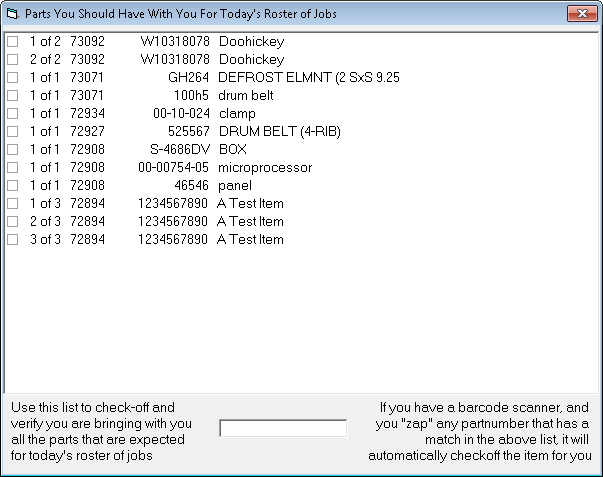Mark the 100h5 drum belt checkbox
The image size is (603, 477).
tap(12, 96)
